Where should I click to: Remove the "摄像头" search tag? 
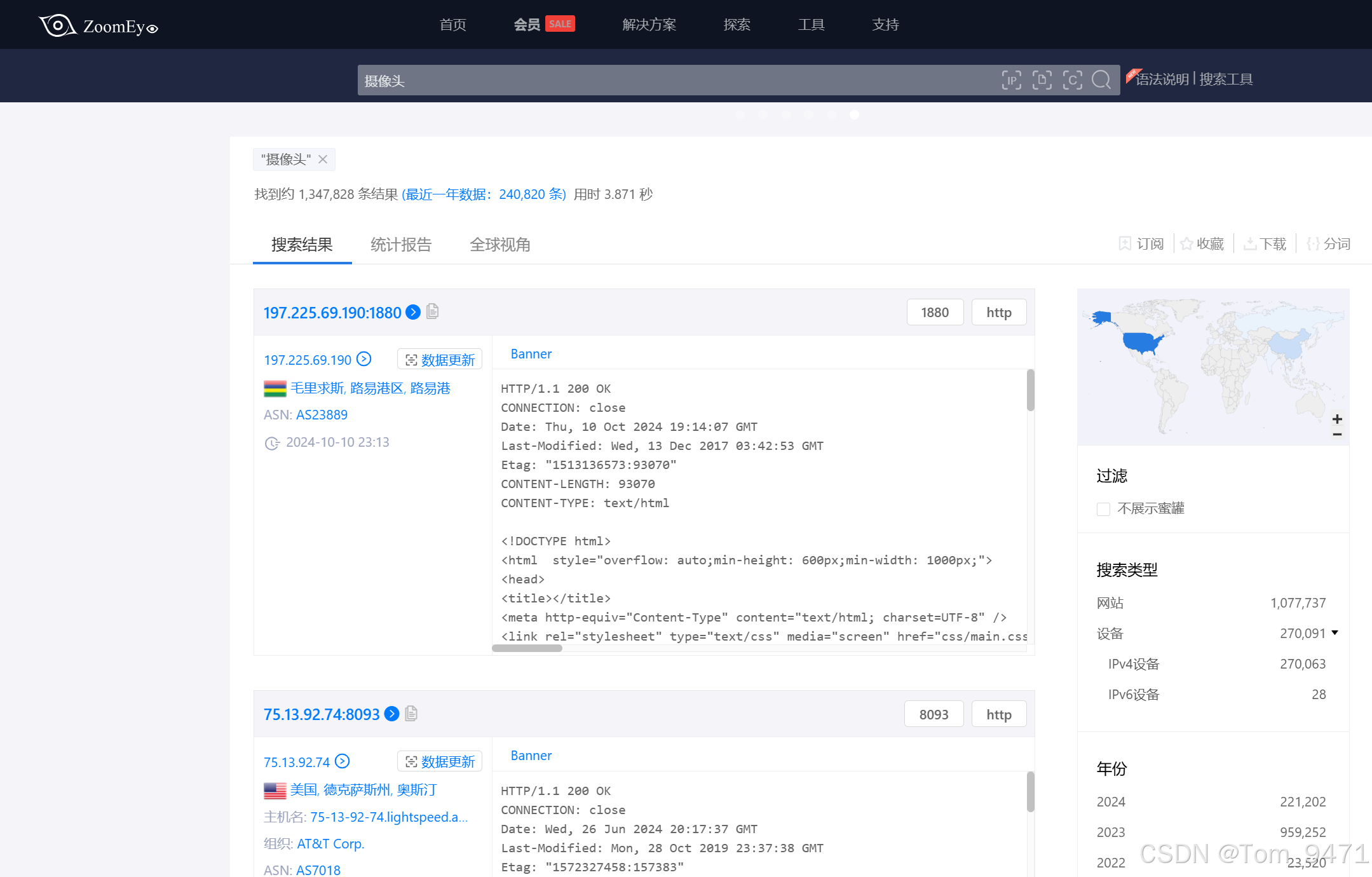pyautogui.click(x=323, y=160)
